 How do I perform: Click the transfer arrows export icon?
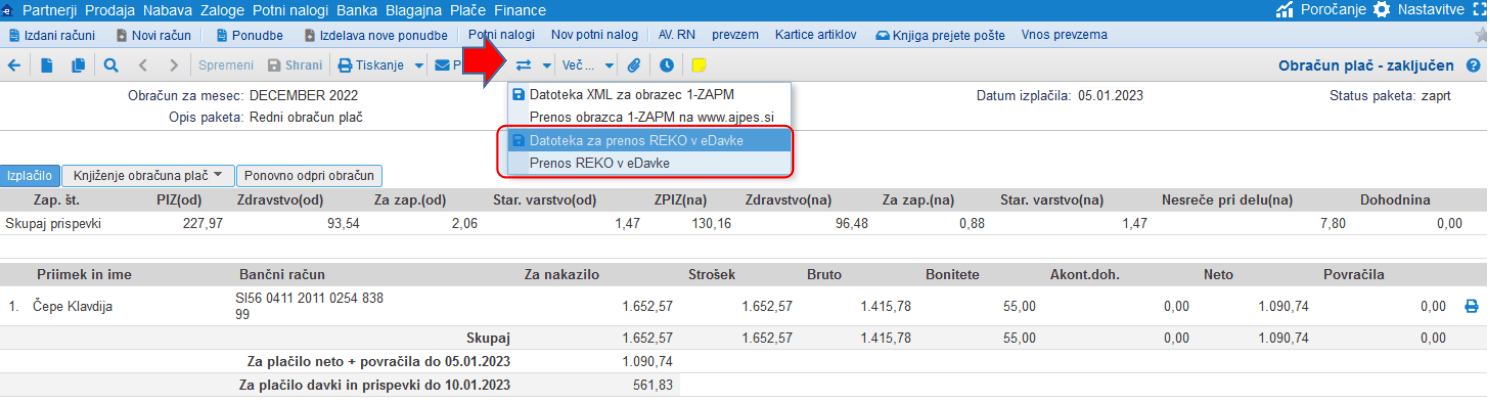point(524,66)
